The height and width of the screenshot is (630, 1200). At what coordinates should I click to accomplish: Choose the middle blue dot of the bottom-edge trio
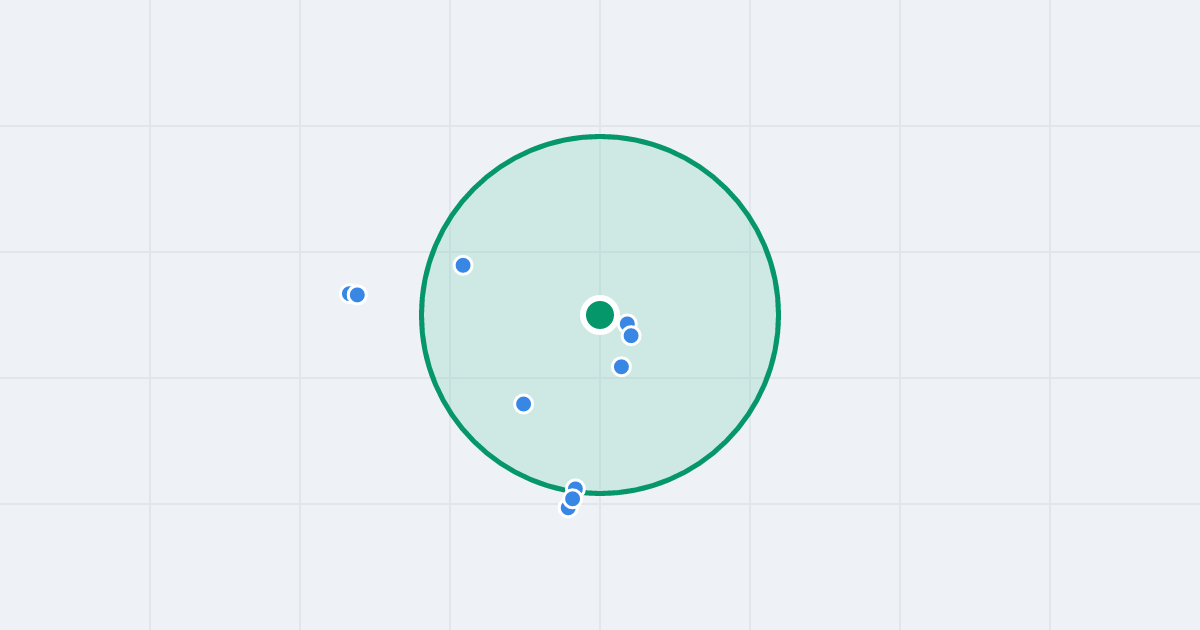click(x=572, y=498)
